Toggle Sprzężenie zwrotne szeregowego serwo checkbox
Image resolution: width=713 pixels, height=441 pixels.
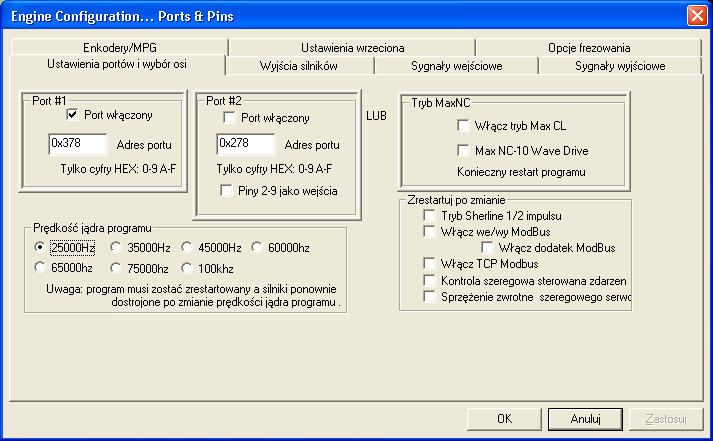[x=429, y=296]
